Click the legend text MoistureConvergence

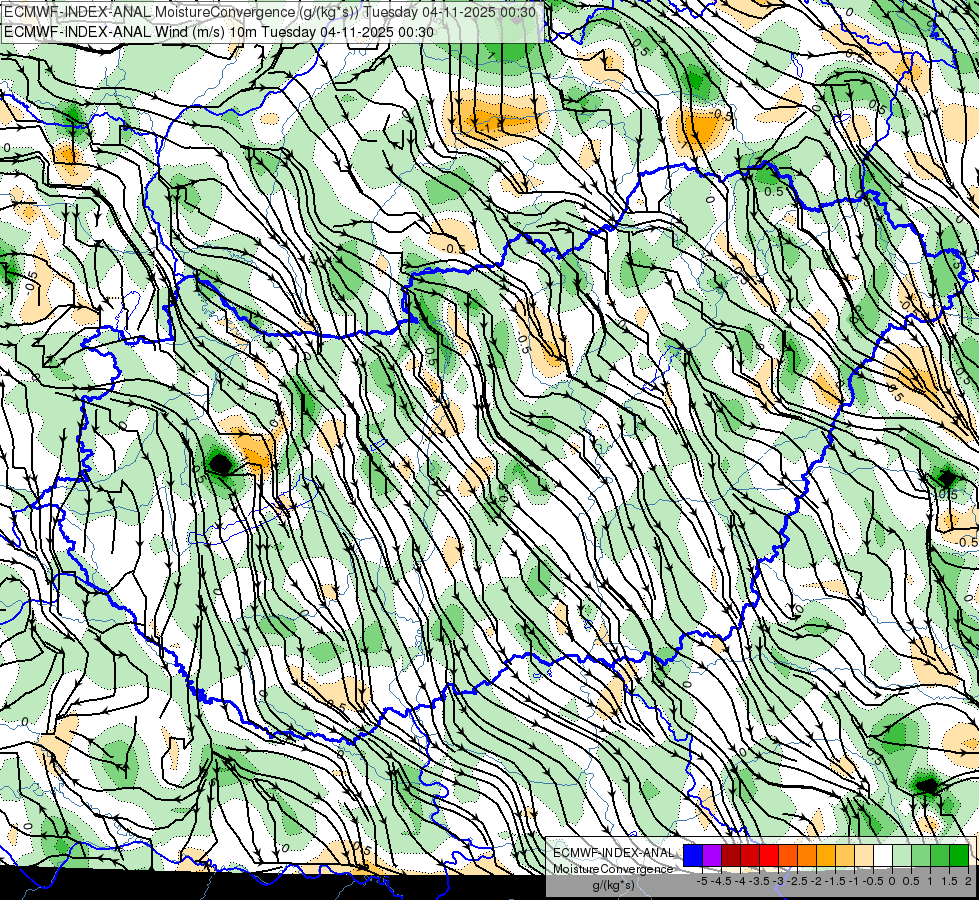[x=613, y=869]
